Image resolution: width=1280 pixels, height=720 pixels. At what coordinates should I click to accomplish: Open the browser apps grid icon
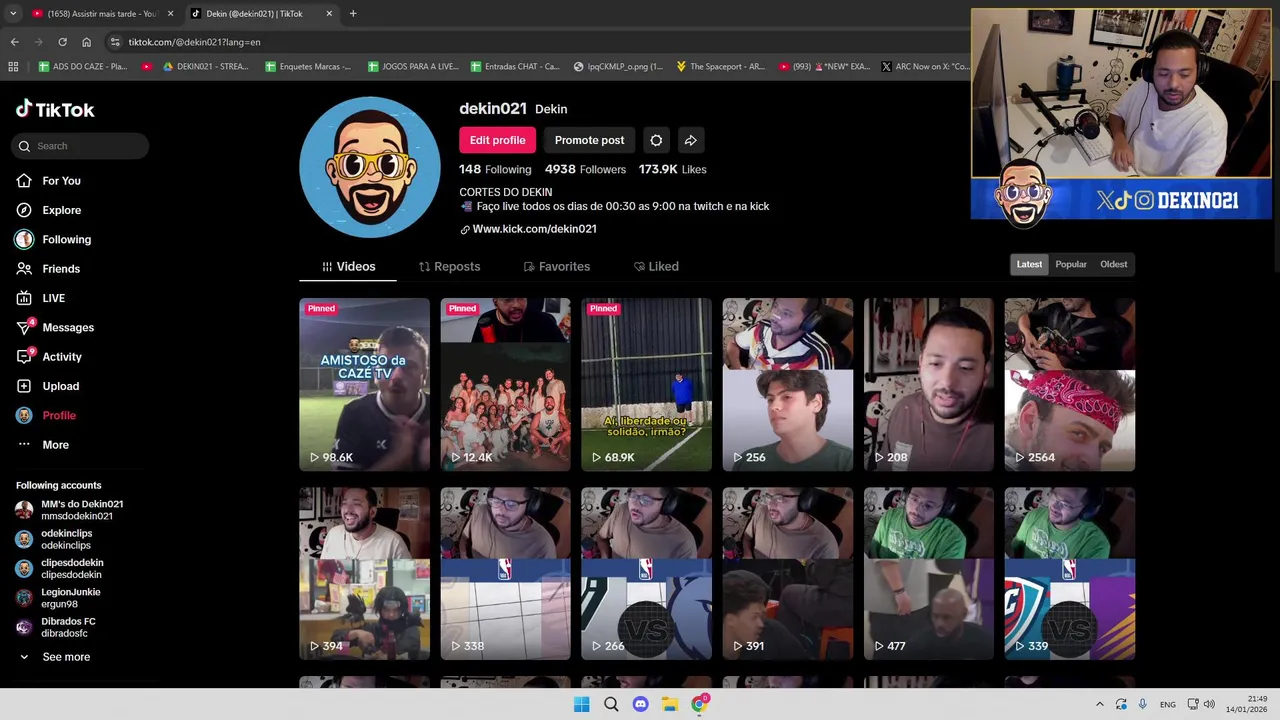click(13, 67)
